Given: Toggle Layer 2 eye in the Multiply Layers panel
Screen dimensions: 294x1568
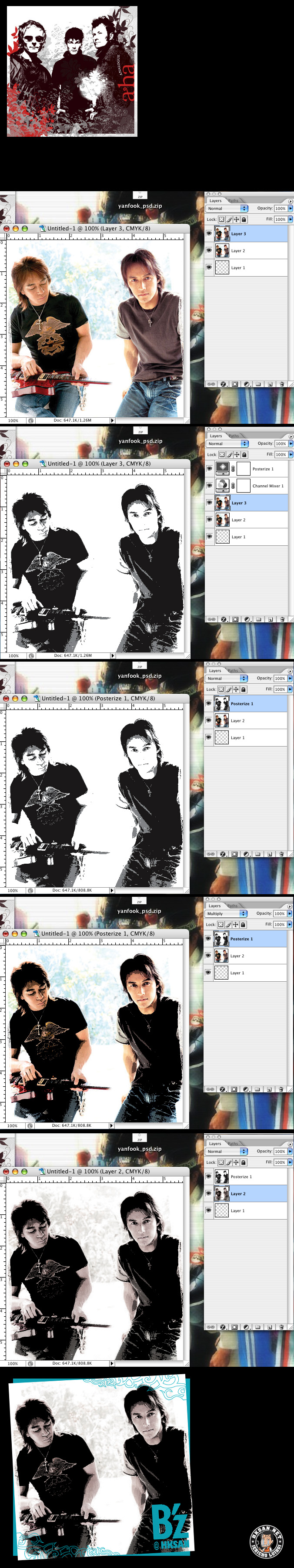Looking at the screenshot, I should click(209, 956).
